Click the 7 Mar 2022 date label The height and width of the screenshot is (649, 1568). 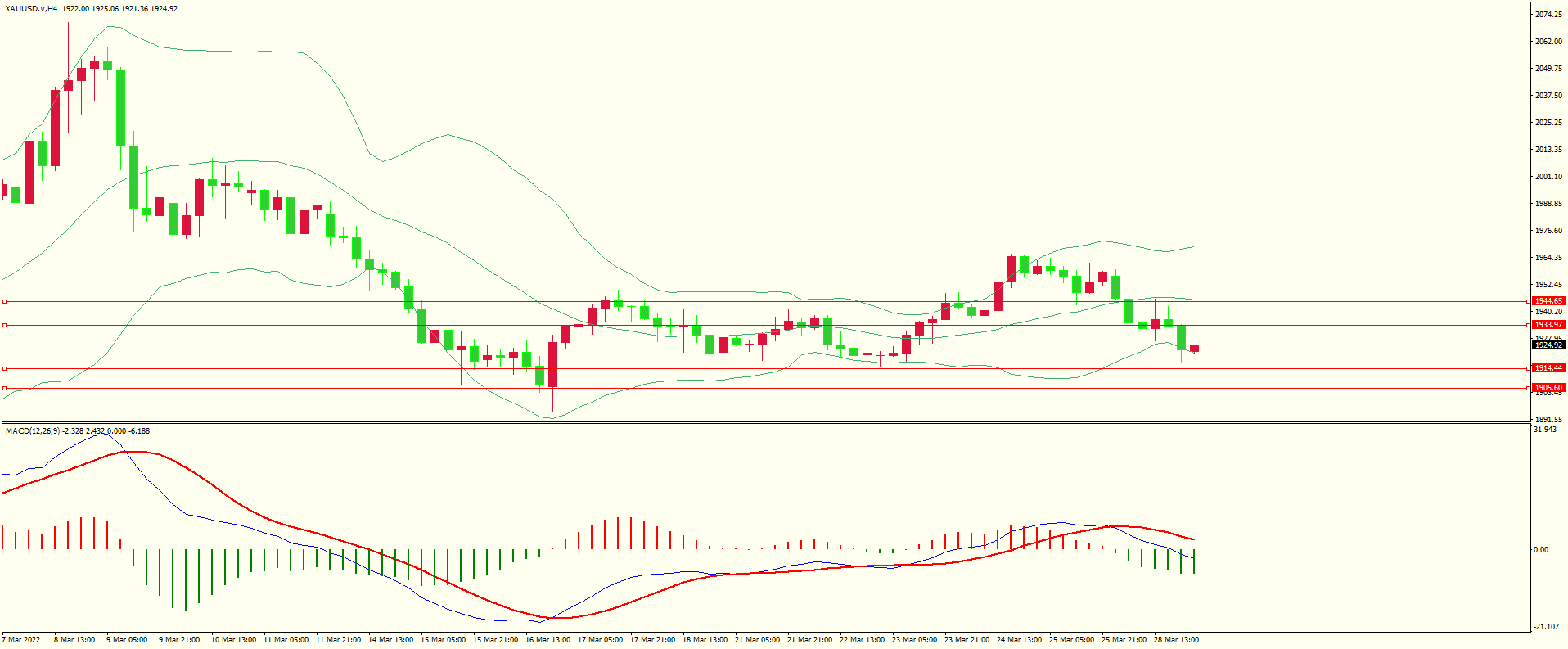coord(21,640)
